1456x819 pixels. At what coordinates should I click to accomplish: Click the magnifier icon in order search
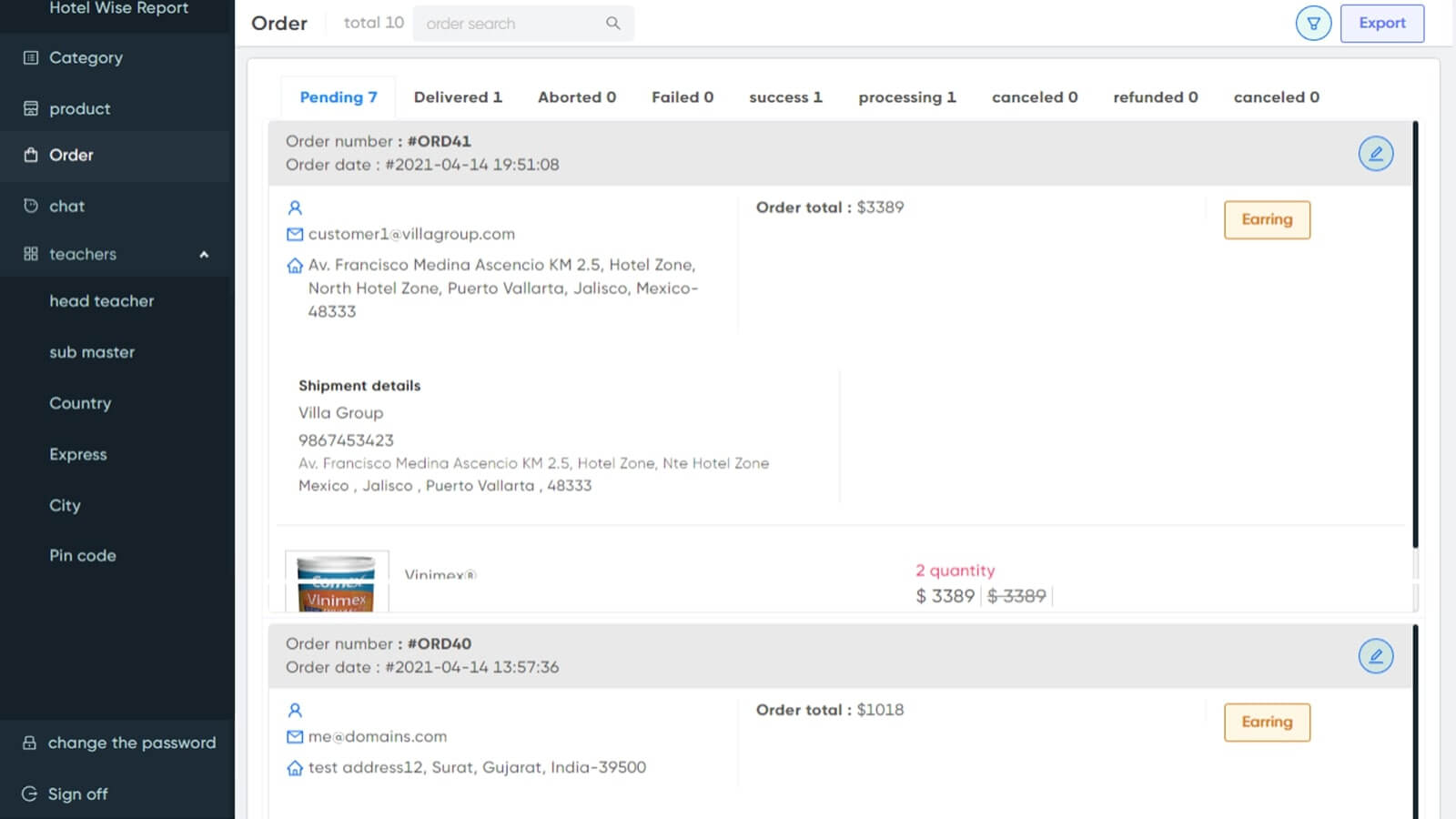613,24
